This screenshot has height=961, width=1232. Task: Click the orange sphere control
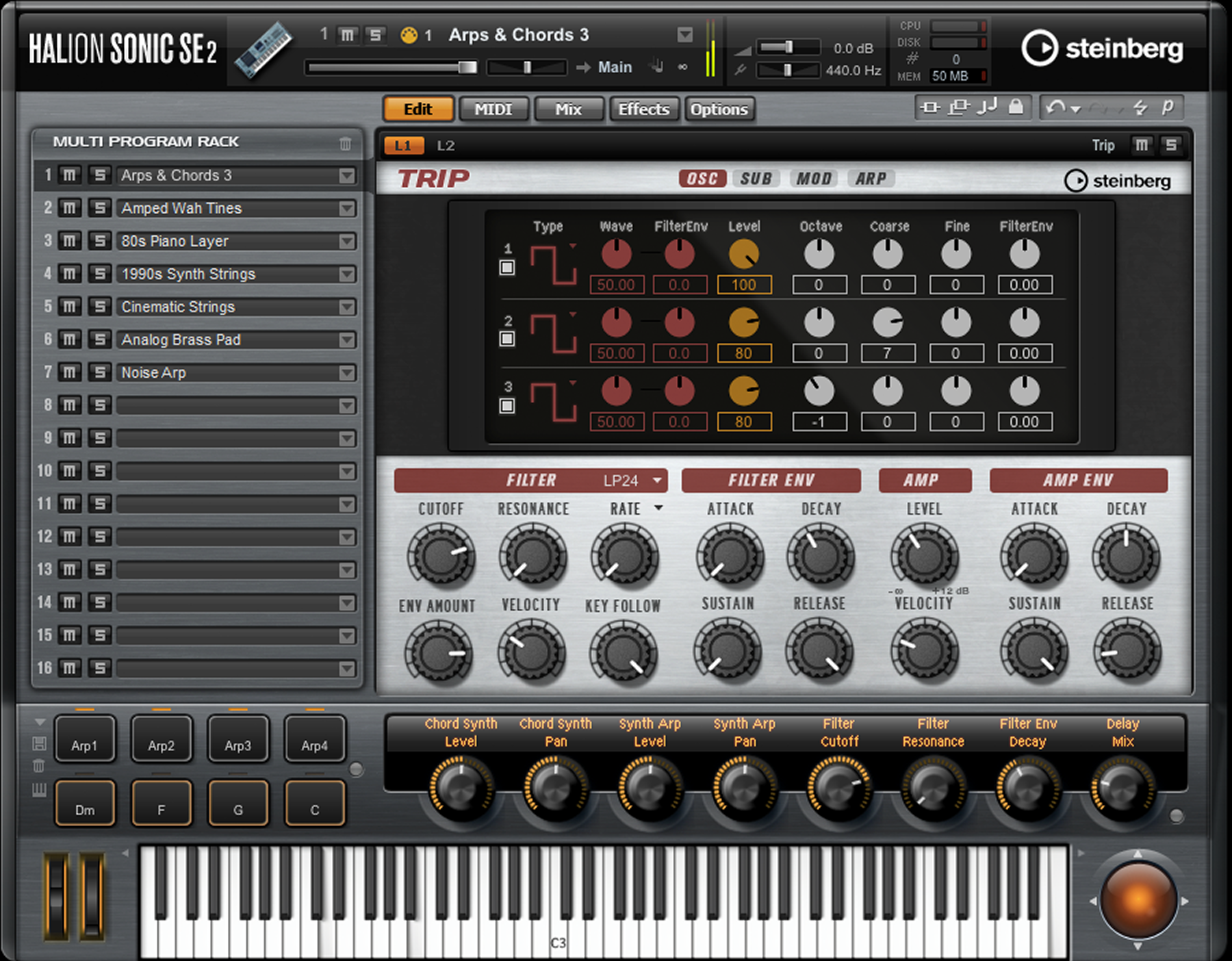pos(1138,901)
